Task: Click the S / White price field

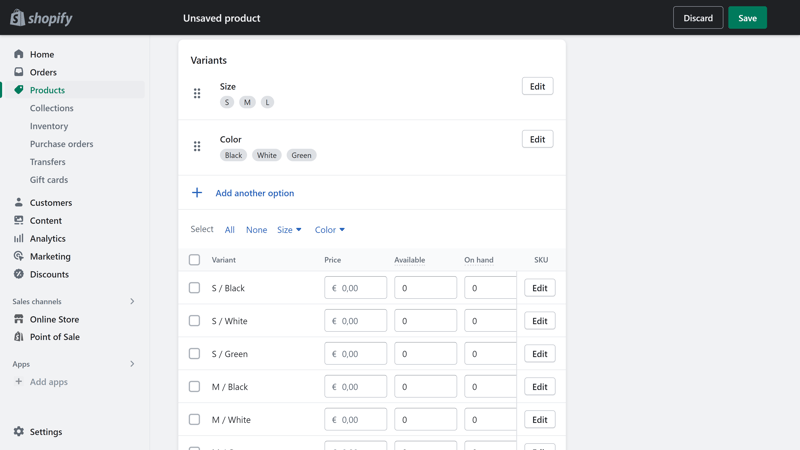Action: [356, 321]
